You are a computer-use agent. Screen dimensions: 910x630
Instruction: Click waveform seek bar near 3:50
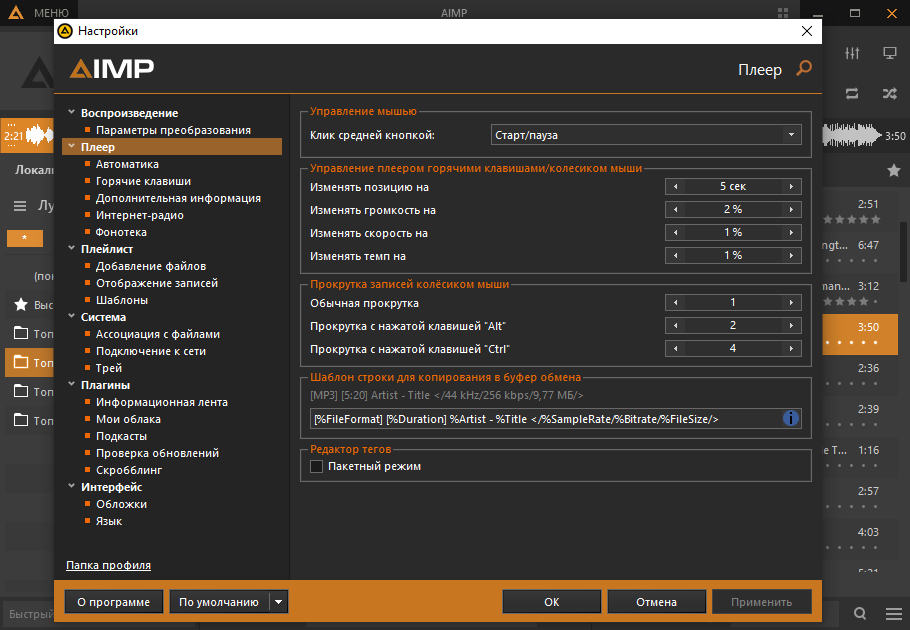click(x=851, y=136)
